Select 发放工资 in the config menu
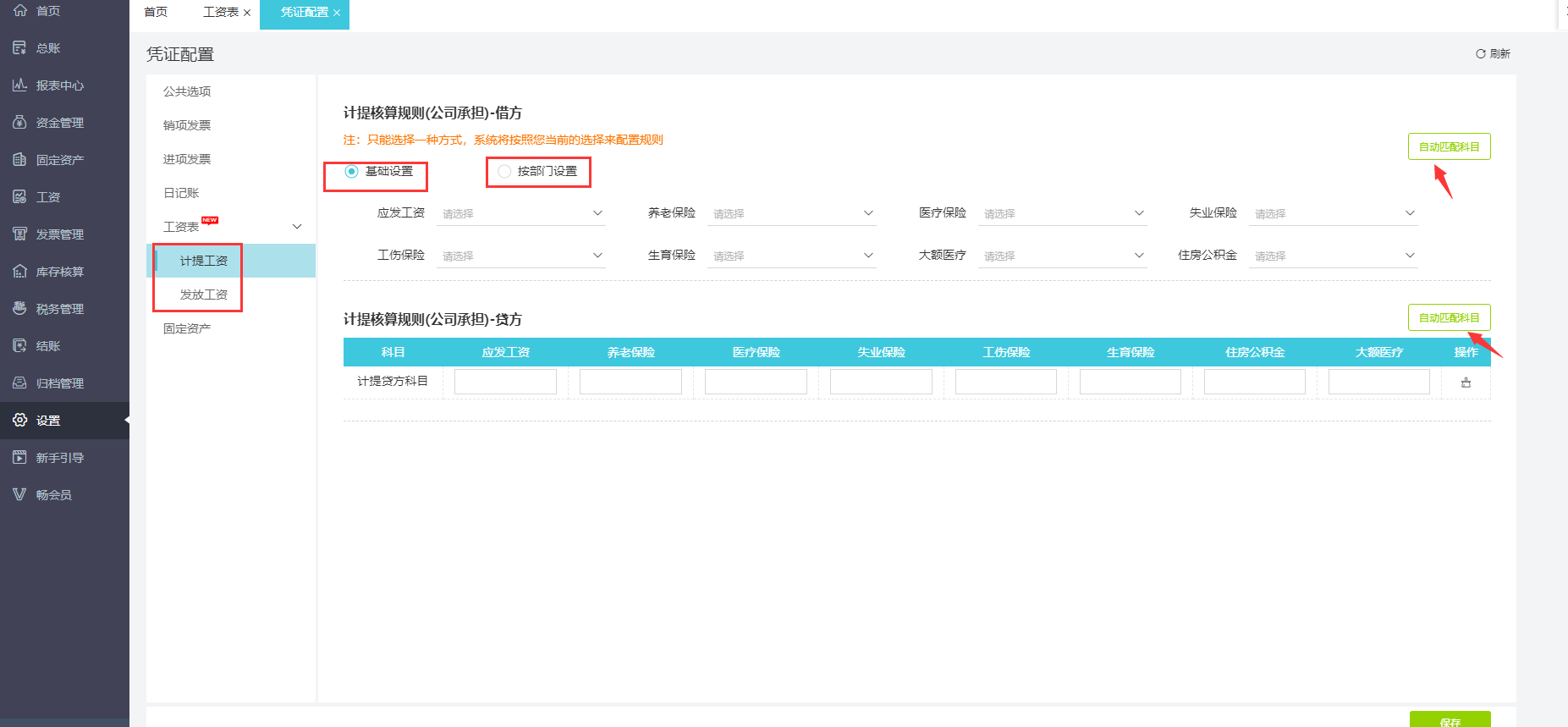Image resolution: width=1568 pixels, height=727 pixels. [x=204, y=295]
